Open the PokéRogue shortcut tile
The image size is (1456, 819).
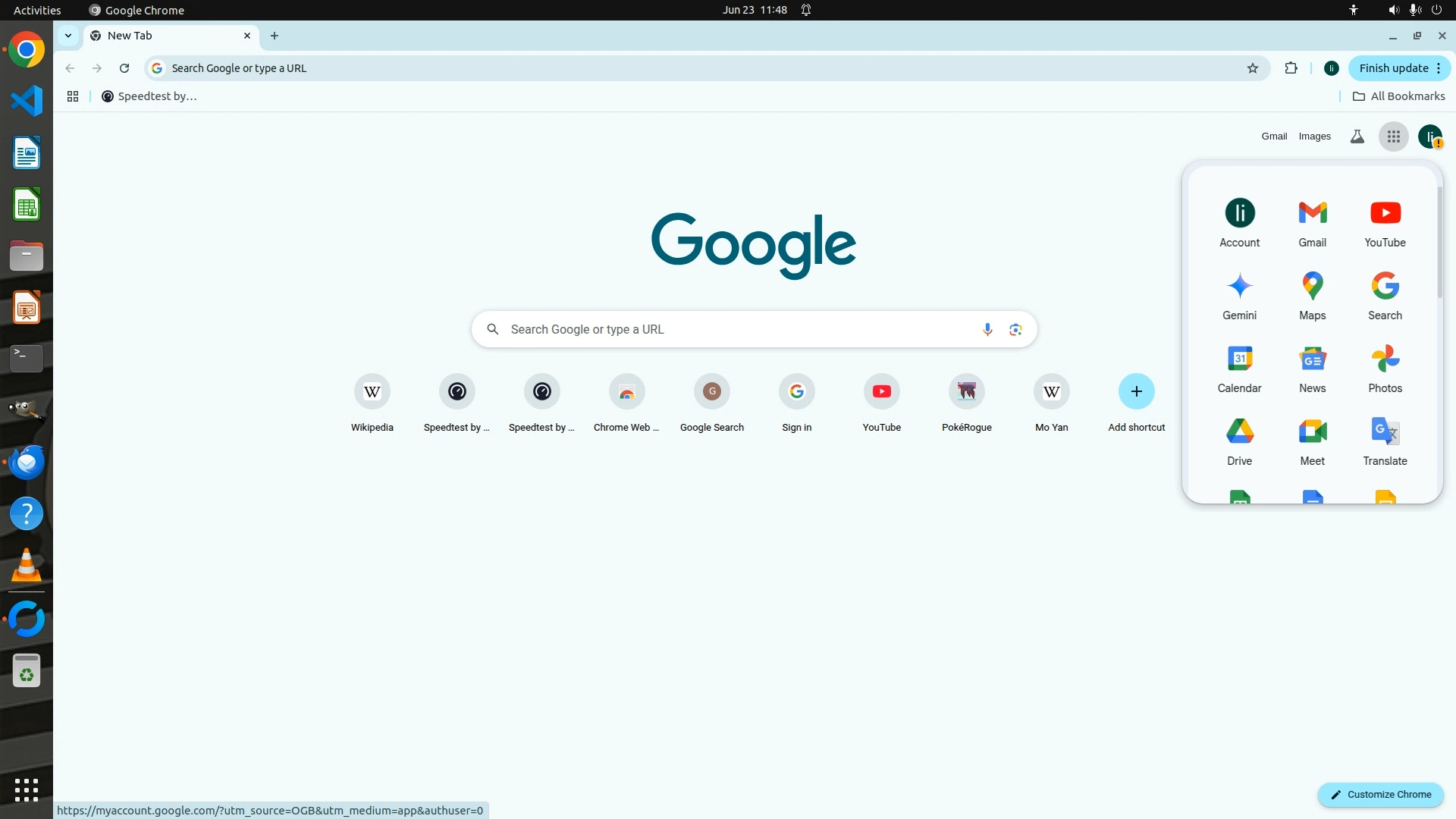coord(966,392)
